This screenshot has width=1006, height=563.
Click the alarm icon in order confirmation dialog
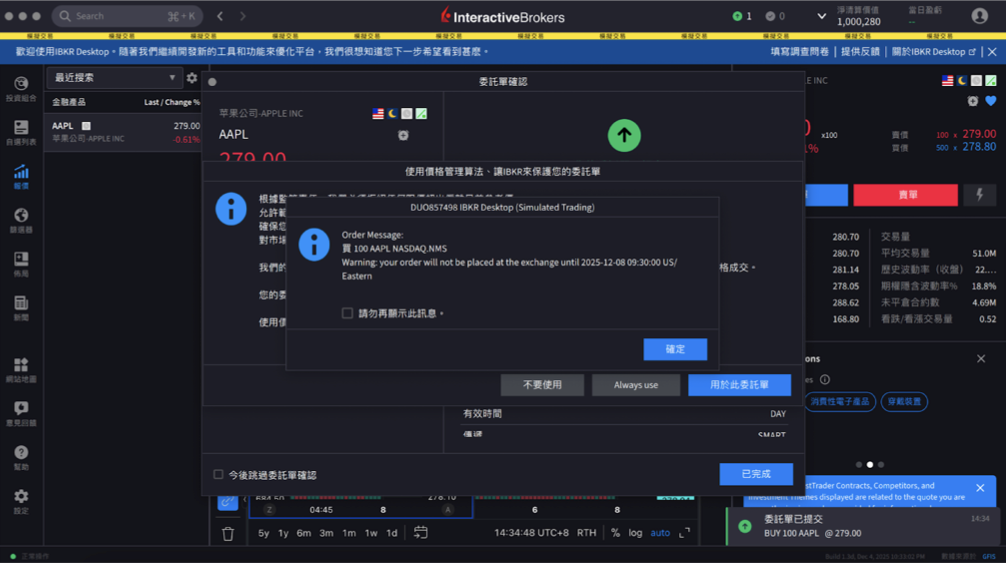coord(403,135)
